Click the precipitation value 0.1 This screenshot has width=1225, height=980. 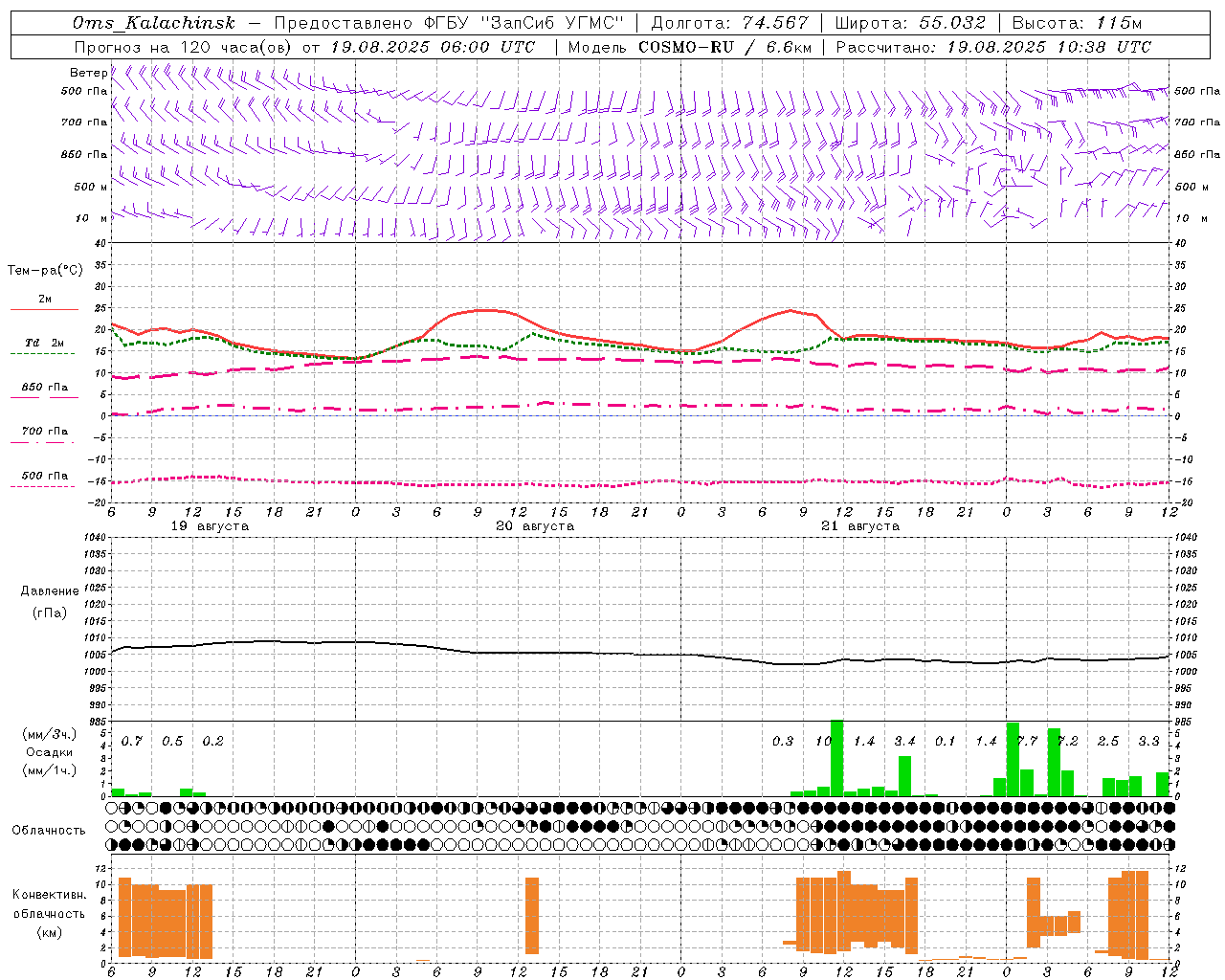pyautogui.click(x=946, y=741)
